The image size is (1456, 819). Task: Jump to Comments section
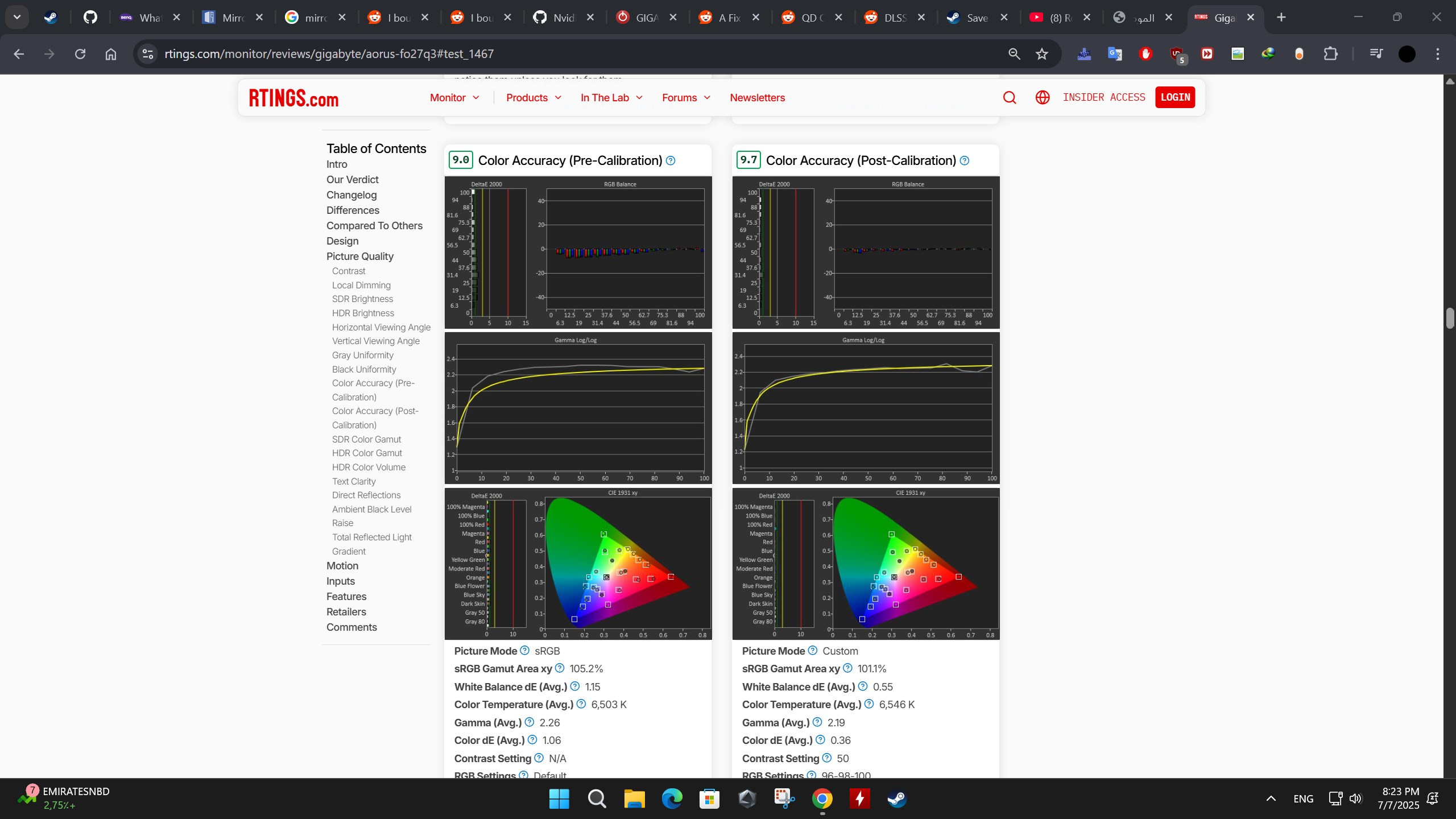(x=351, y=627)
